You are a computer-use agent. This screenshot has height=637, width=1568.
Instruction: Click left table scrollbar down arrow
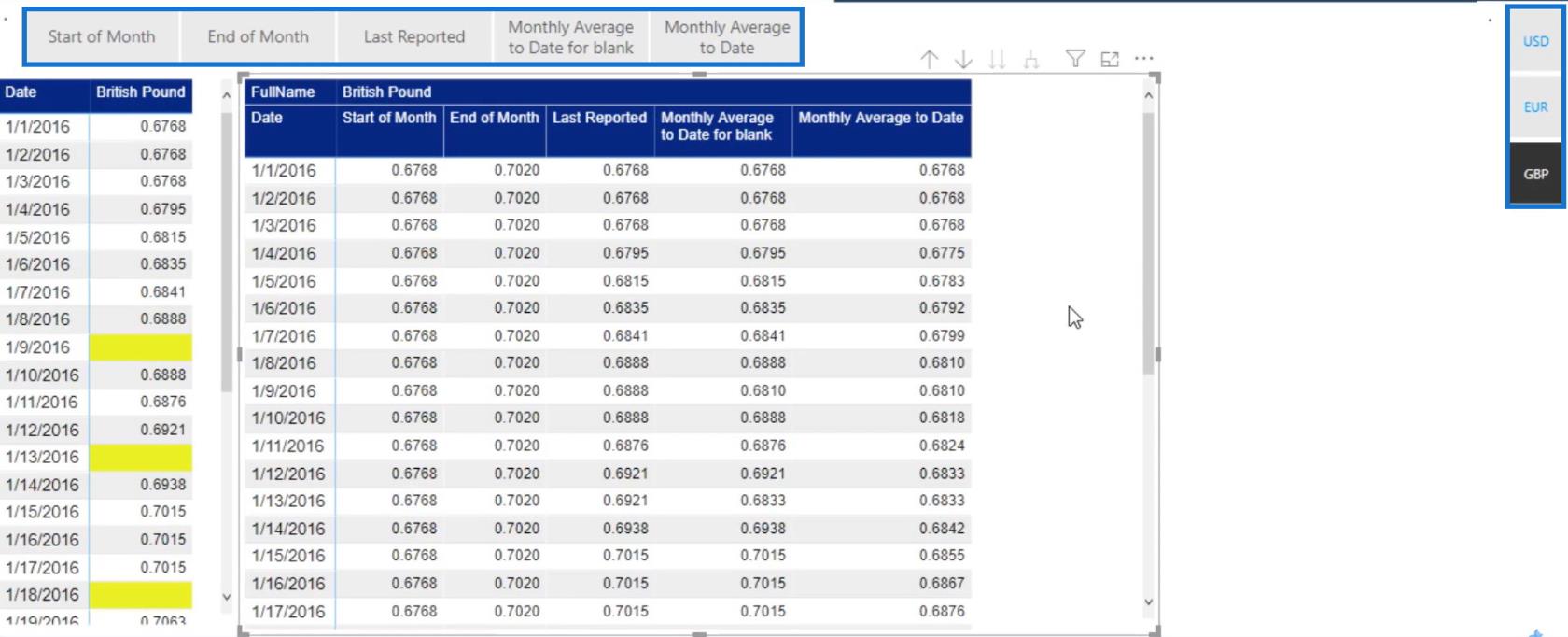click(x=226, y=597)
